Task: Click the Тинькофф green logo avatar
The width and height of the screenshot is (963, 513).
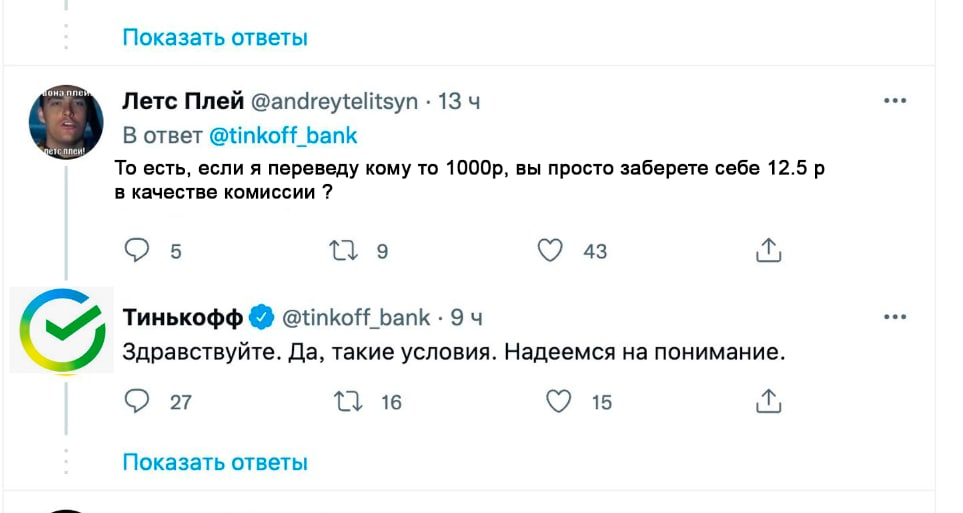Action: [x=63, y=330]
